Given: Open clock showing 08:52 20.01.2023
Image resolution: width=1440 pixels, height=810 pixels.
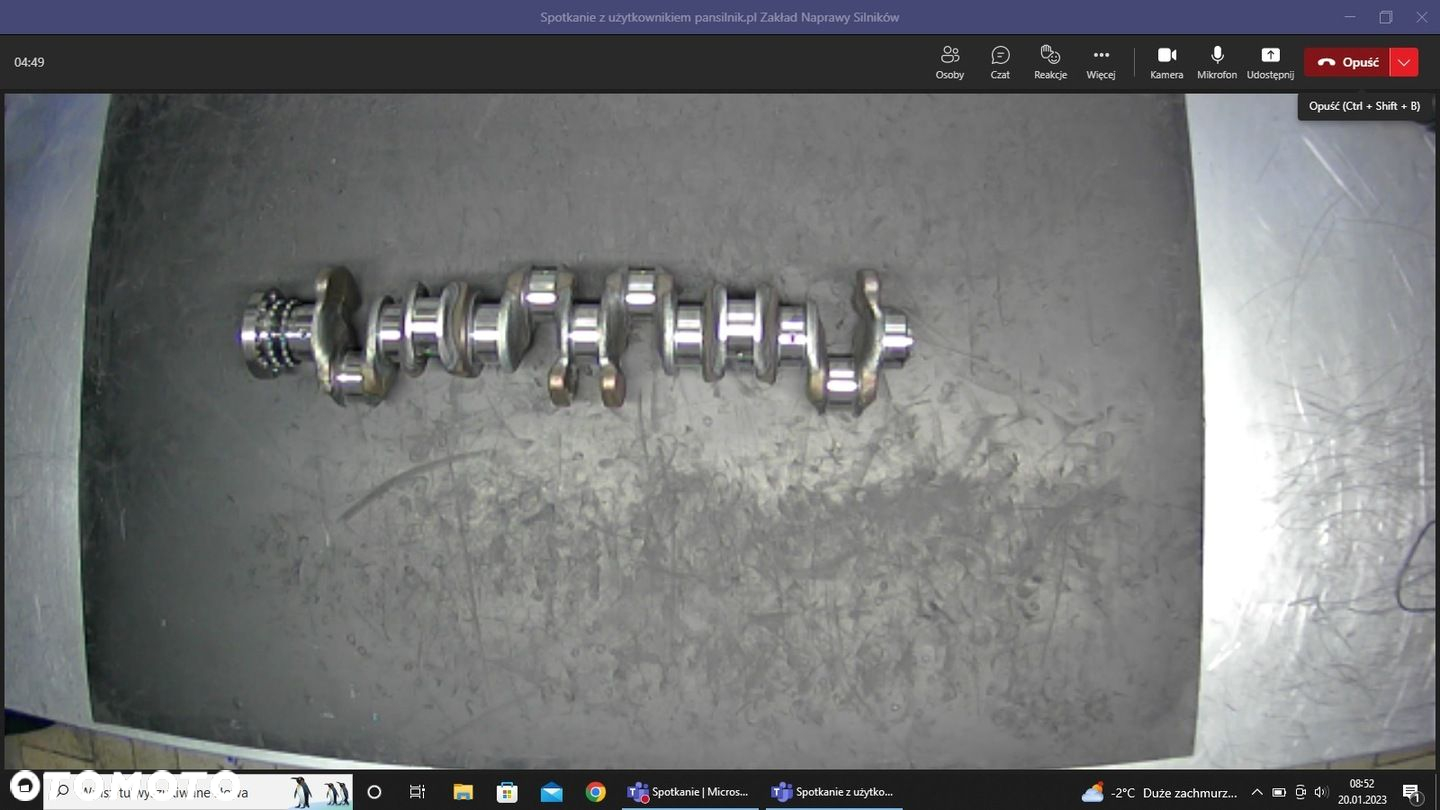Looking at the screenshot, I should 1362,792.
